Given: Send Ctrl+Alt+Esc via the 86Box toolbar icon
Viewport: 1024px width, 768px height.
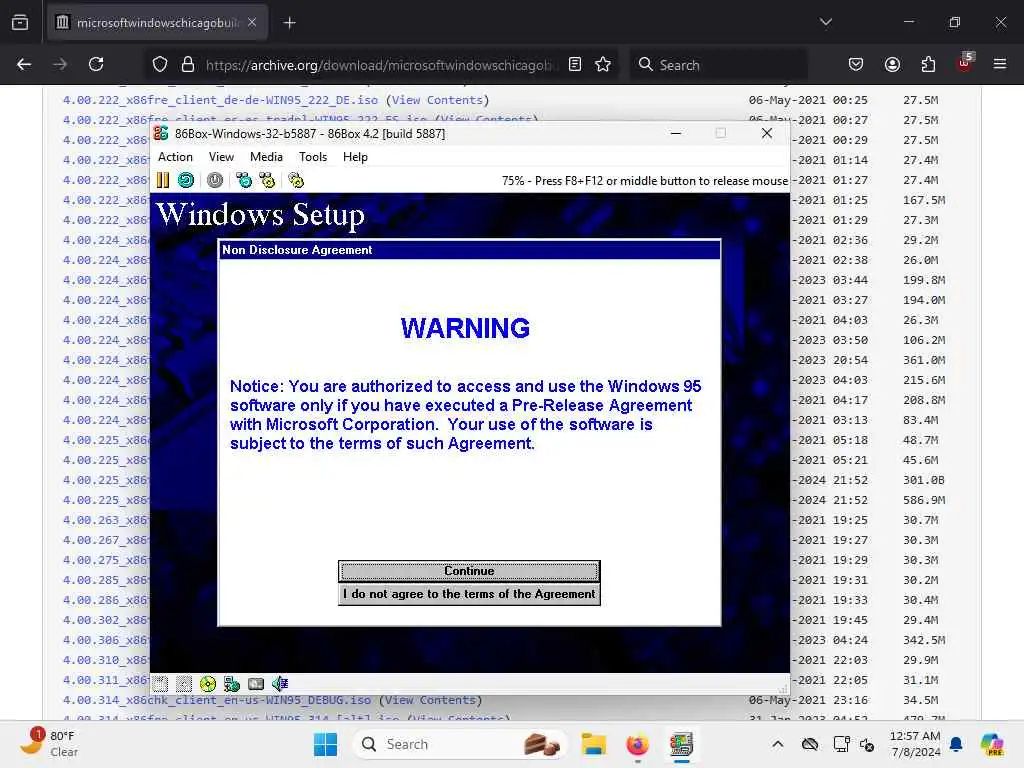Looking at the screenshot, I should point(267,180).
